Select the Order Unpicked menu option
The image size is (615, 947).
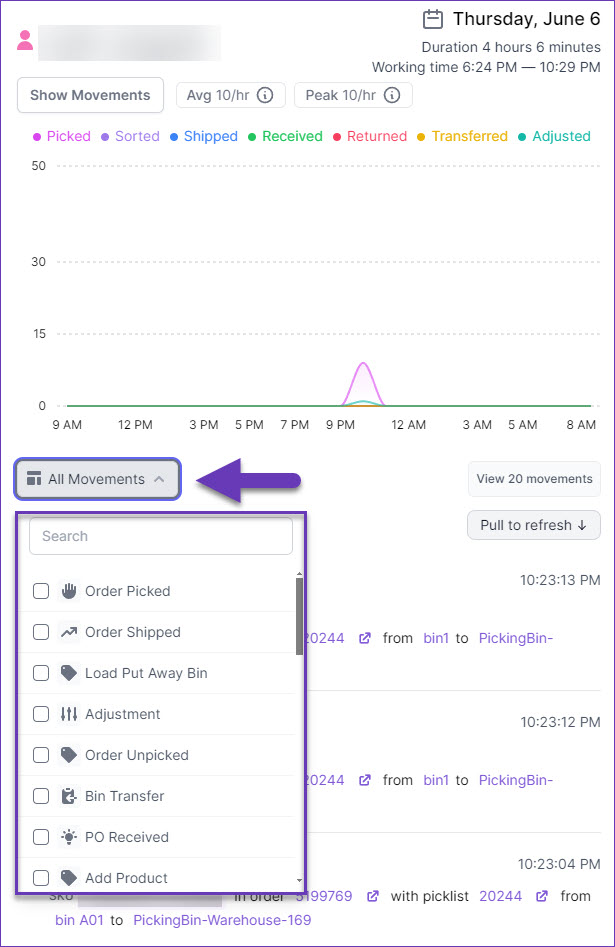[x=136, y=755]
